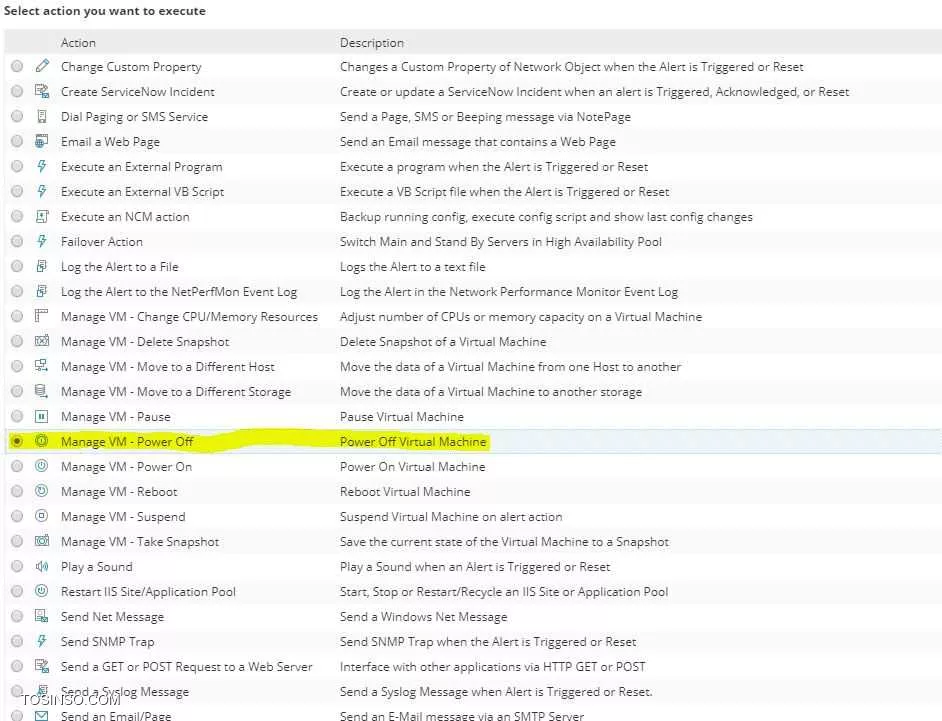Click the Create ServiceNow Incident icon
942x721 pixels.
[41, 91]
